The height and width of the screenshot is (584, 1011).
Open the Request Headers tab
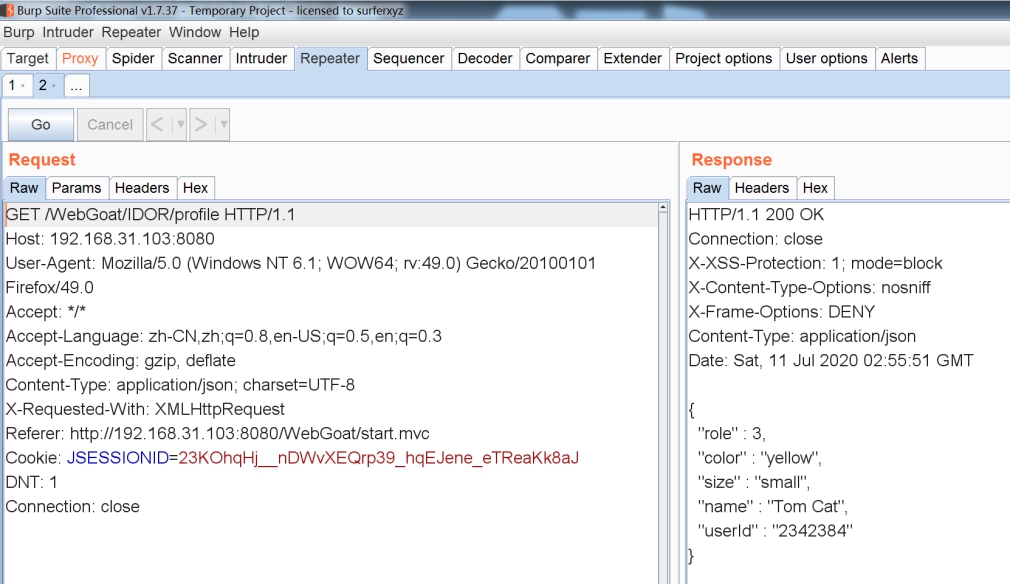point(142,188)
